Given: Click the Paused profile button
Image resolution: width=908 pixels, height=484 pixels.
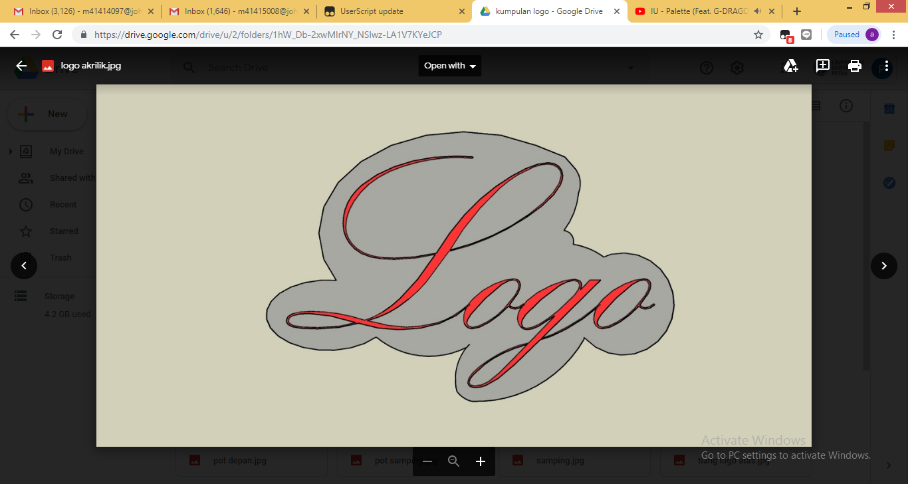Looking at the screenshot, I should tap(853, 34).
